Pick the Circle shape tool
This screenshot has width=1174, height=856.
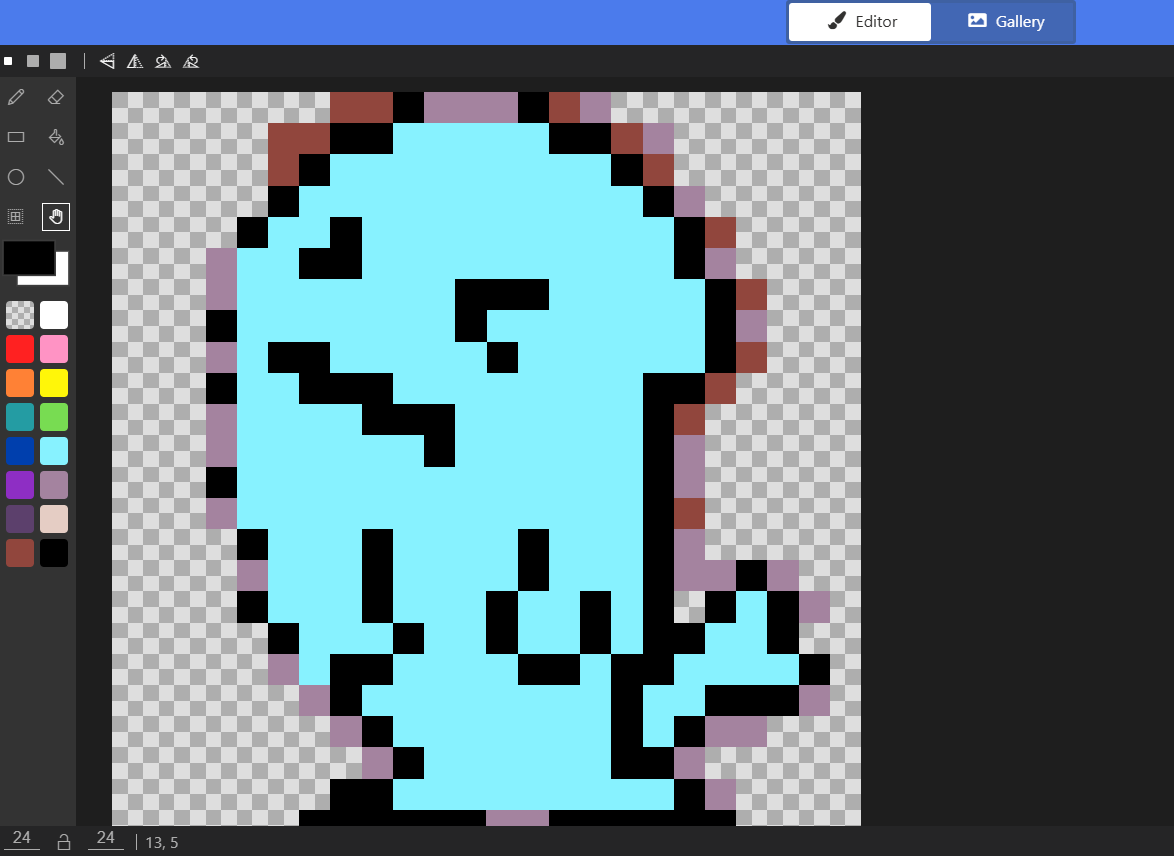tap(16, 177)
